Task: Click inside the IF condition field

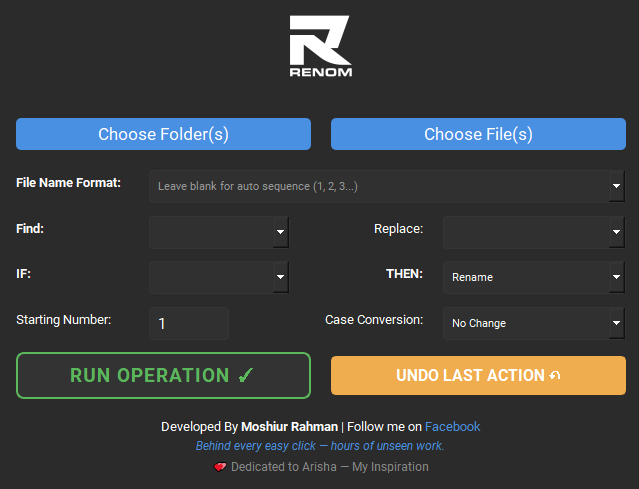Action: coord(210,277)
